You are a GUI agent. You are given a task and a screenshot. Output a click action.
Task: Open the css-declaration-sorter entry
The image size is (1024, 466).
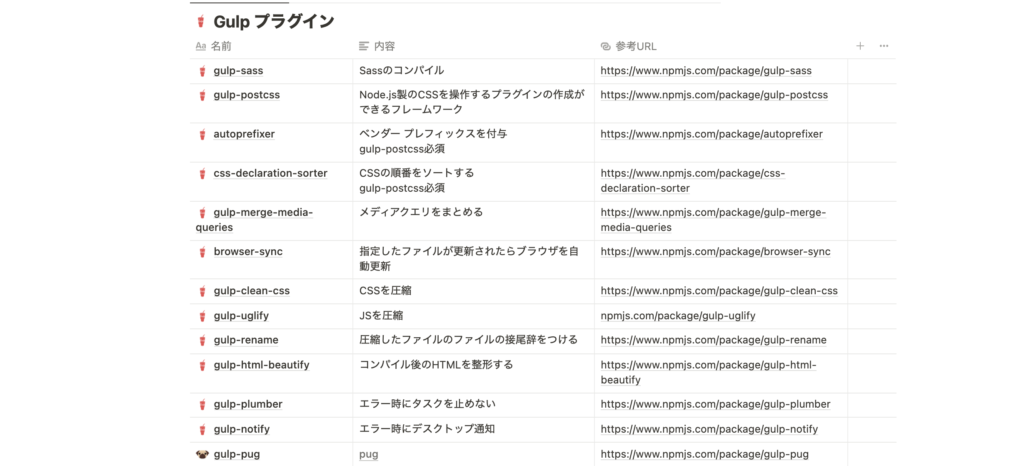pyautogui.click(x=270, y=173)
